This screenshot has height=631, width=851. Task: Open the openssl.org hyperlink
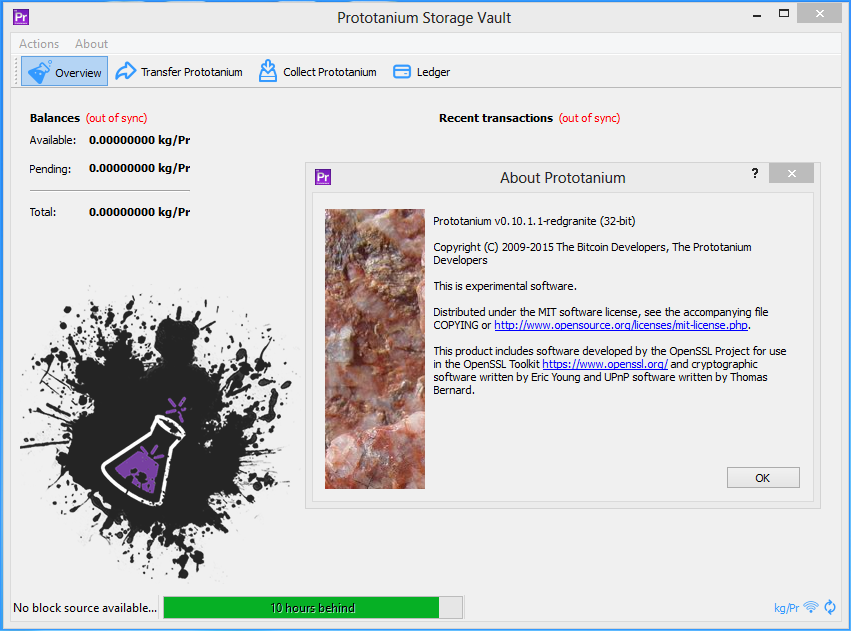(x=605, y=364)
